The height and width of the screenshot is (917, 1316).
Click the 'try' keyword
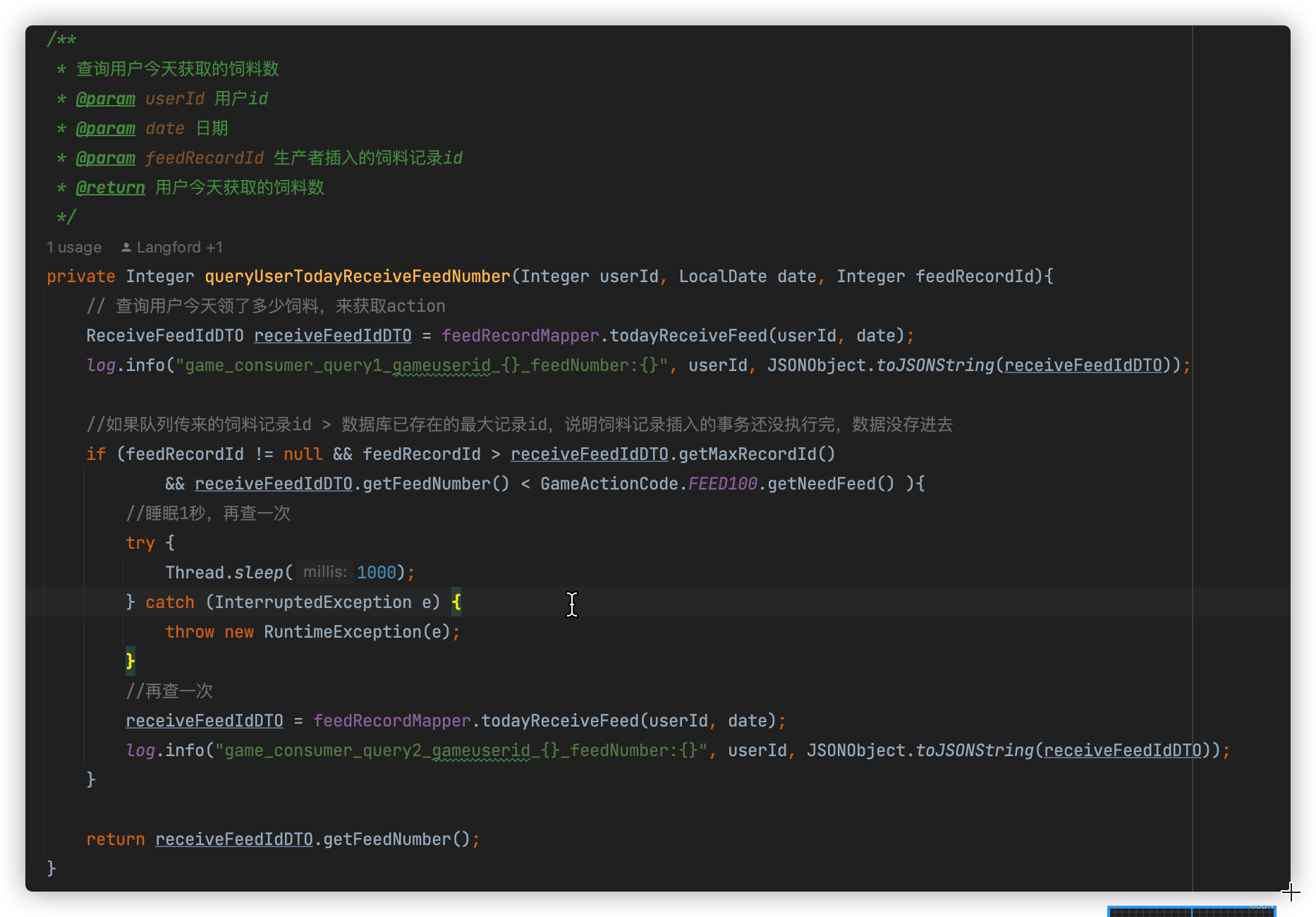[140, 543]
